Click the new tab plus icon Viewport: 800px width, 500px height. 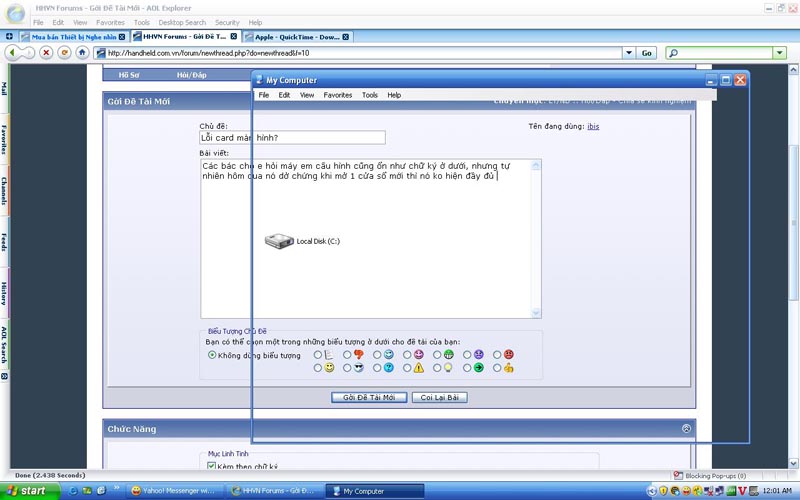(9, 36)
